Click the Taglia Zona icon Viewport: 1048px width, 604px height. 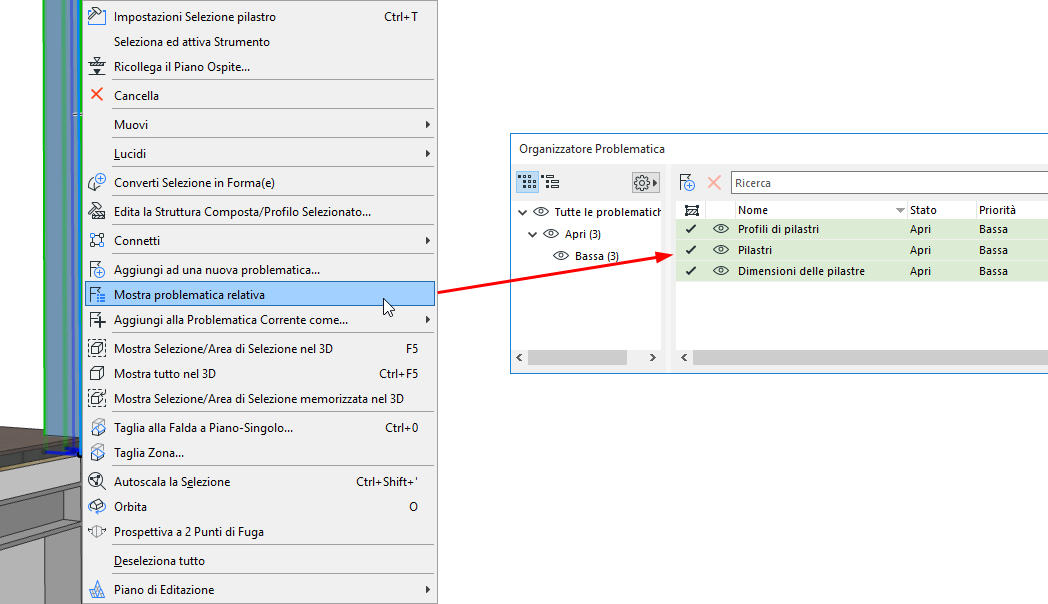(x=98, y=452)
